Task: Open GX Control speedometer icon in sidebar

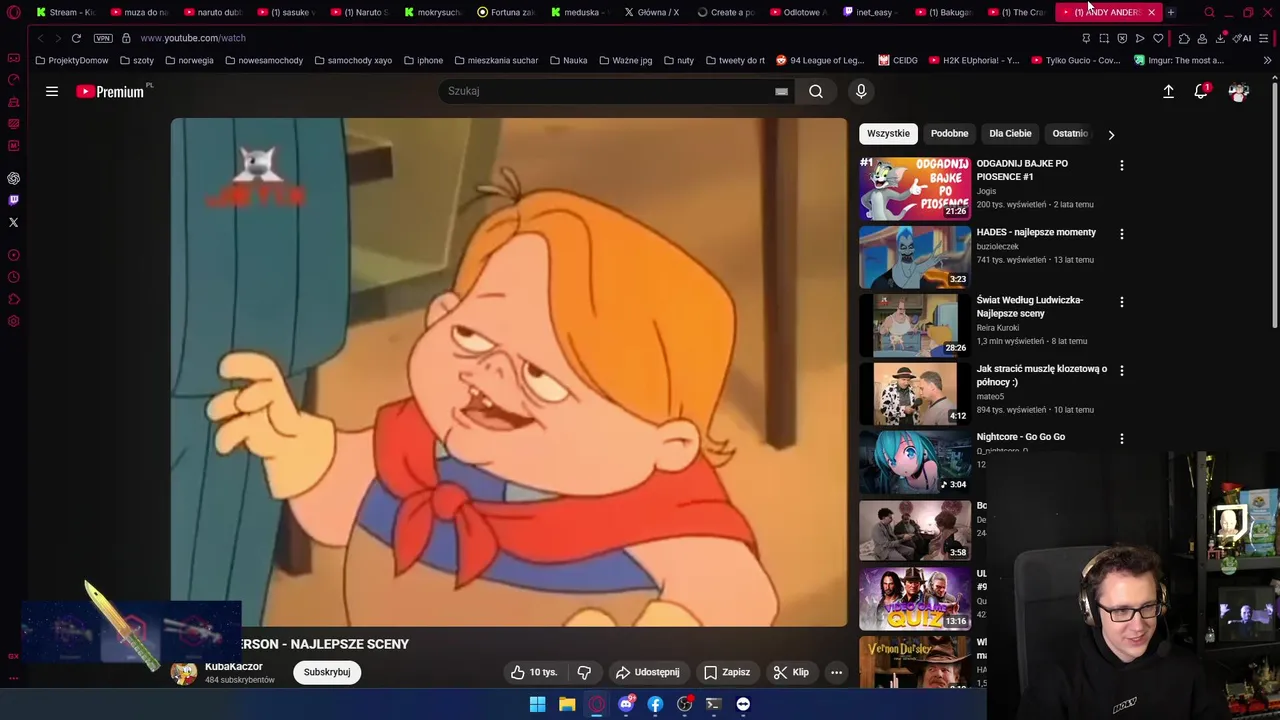Action: click(x=14, y=80)
